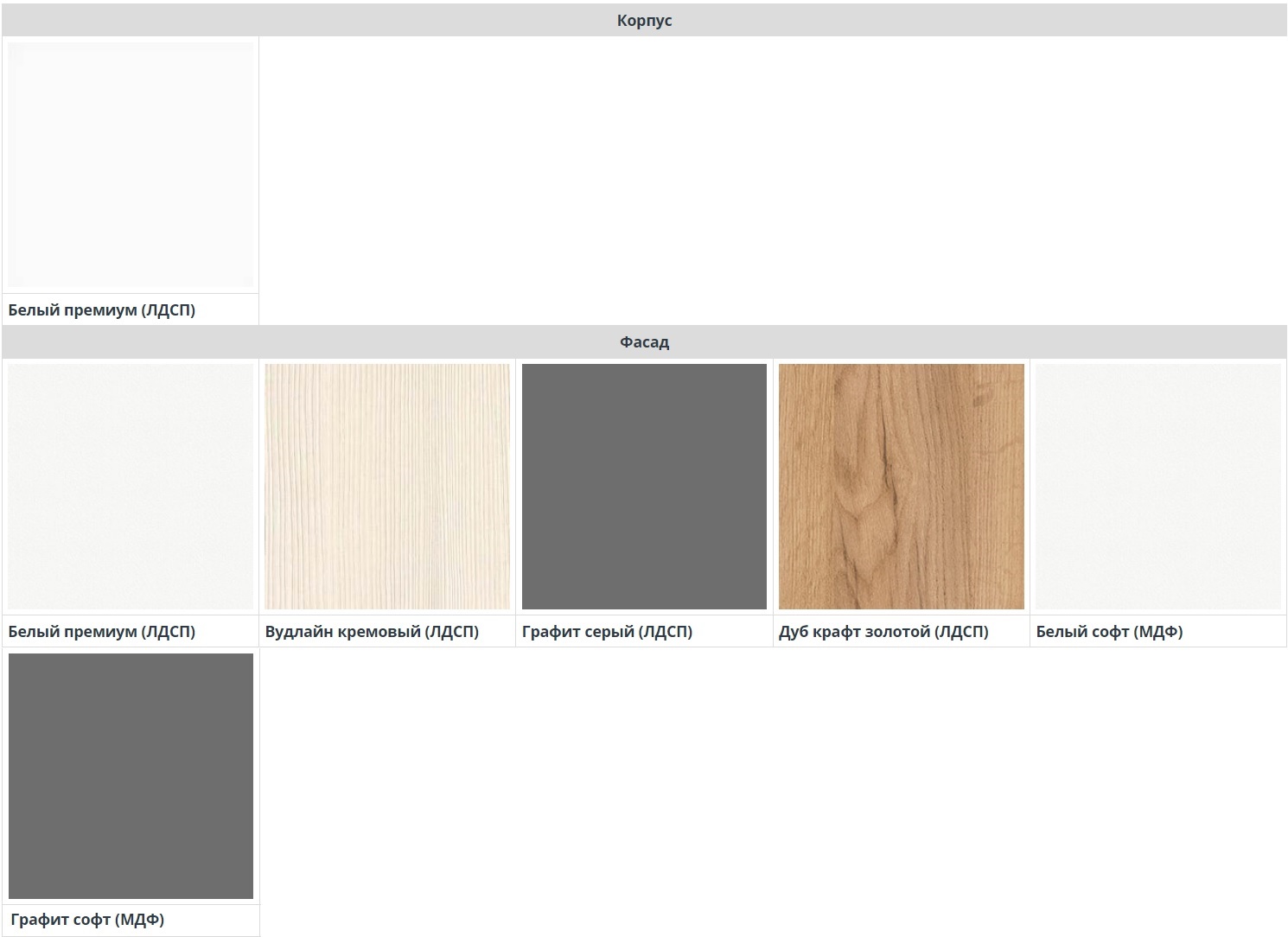Choose the Дуб крафт золотой wood swatch
Screen dimensions: 1288x937
click(x=901, y=487)
